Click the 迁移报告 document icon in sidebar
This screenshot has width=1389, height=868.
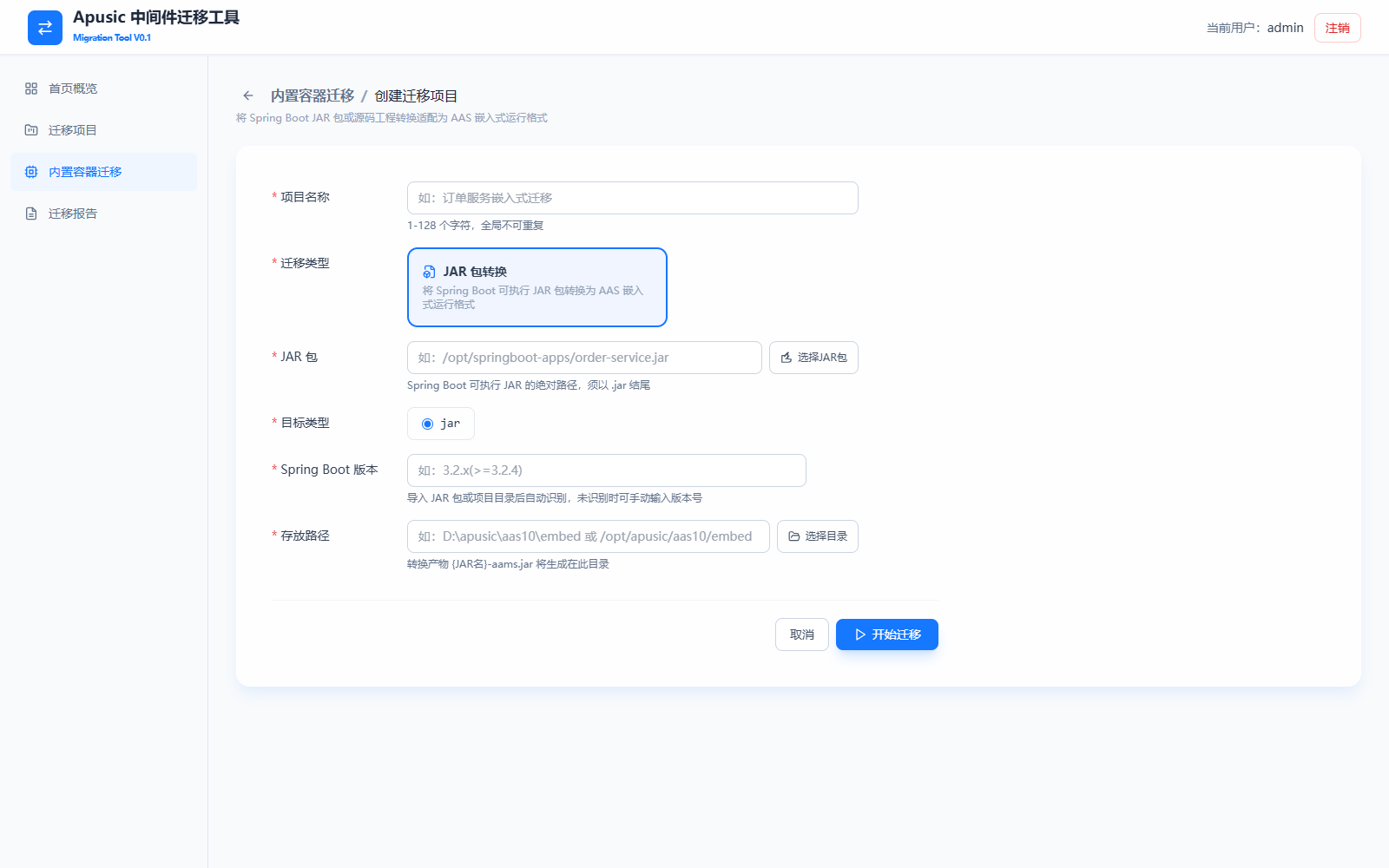[x=31, y=214]
